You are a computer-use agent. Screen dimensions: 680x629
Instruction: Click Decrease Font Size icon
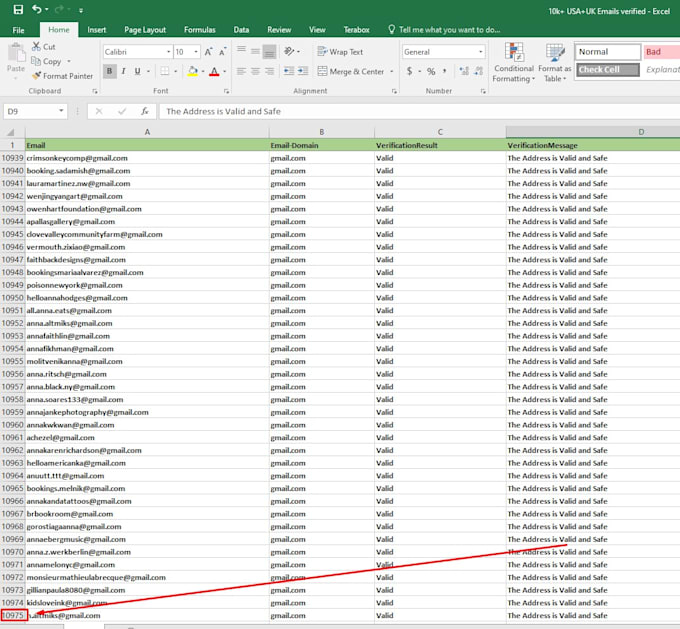click(222, 52)
